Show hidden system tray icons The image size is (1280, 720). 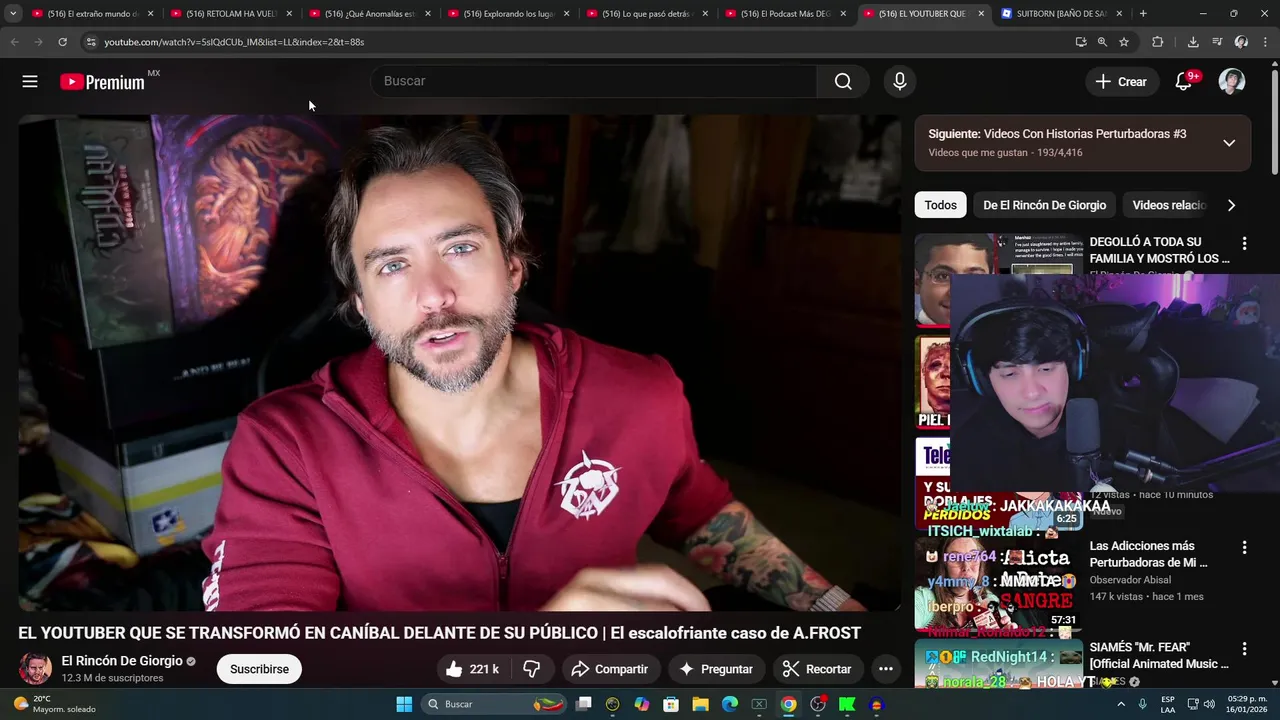click(x=1120, y=704)
